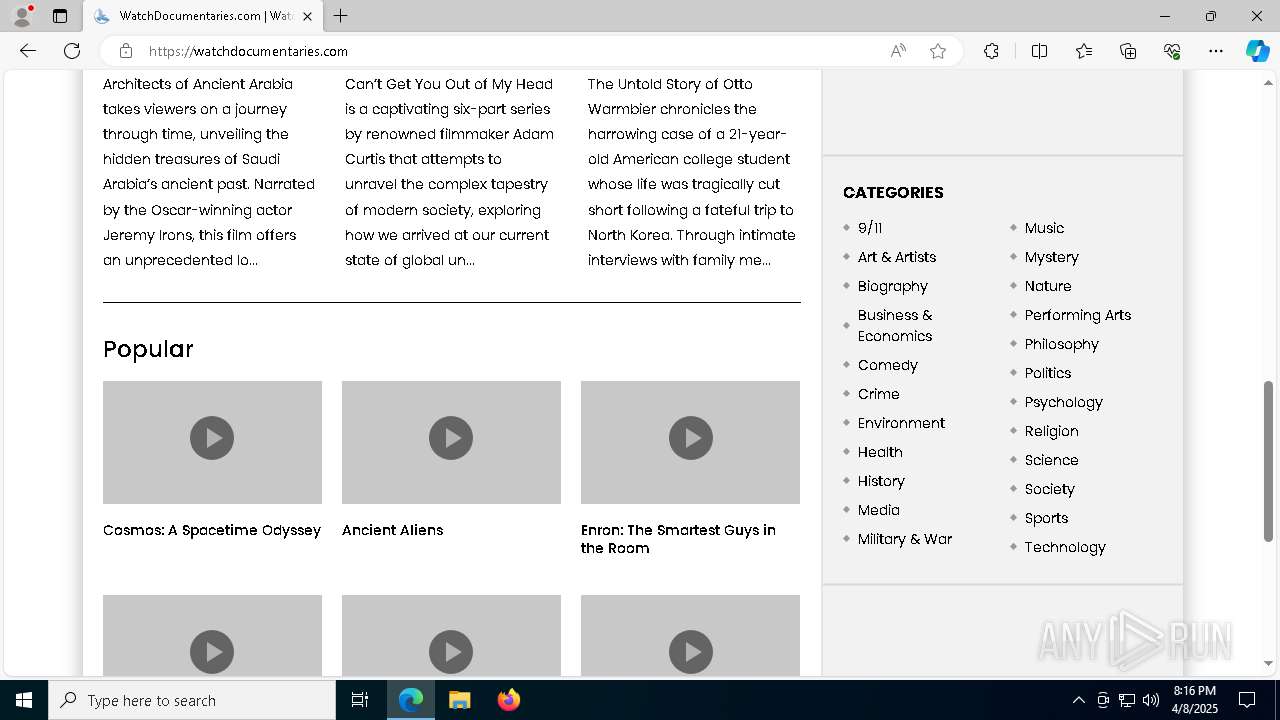Select the WatchDocumentaries.com tab
1280x720 pixels.
pyautogui.click(x=203, y=16)
